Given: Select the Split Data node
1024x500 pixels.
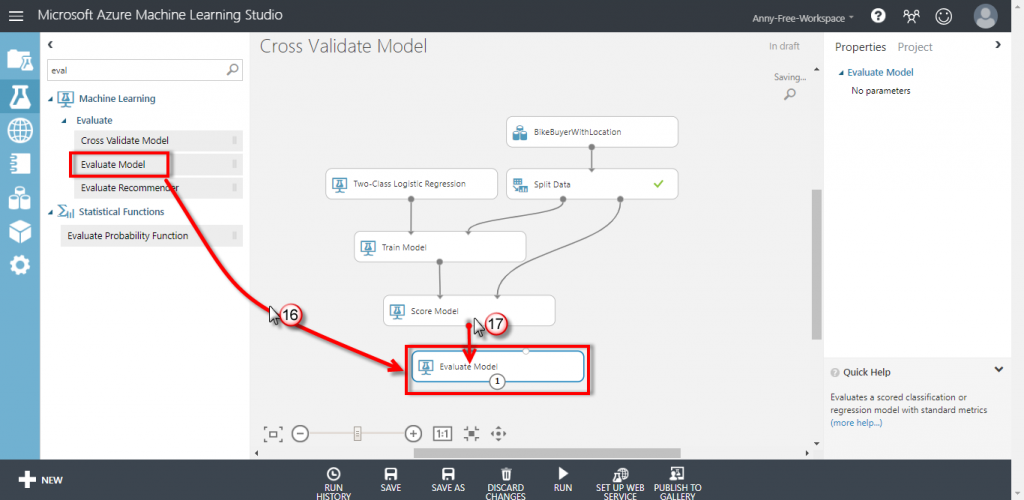Looking at the screenshot, I should (x=592, y=184).
